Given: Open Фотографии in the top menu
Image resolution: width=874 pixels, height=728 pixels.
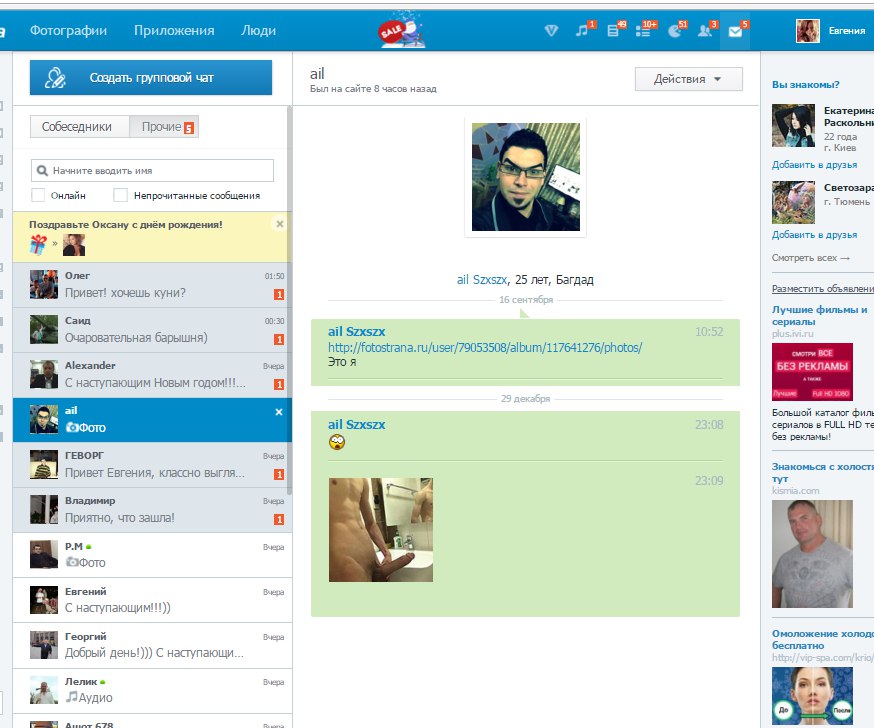Looking at the screenshot, I should click(68, 31).
